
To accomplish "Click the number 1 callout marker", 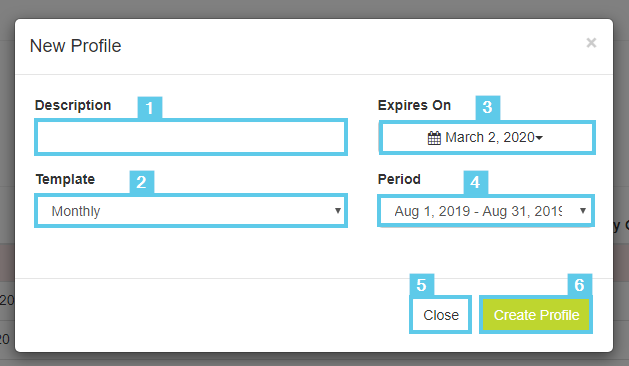I will (x=150, y=108).
